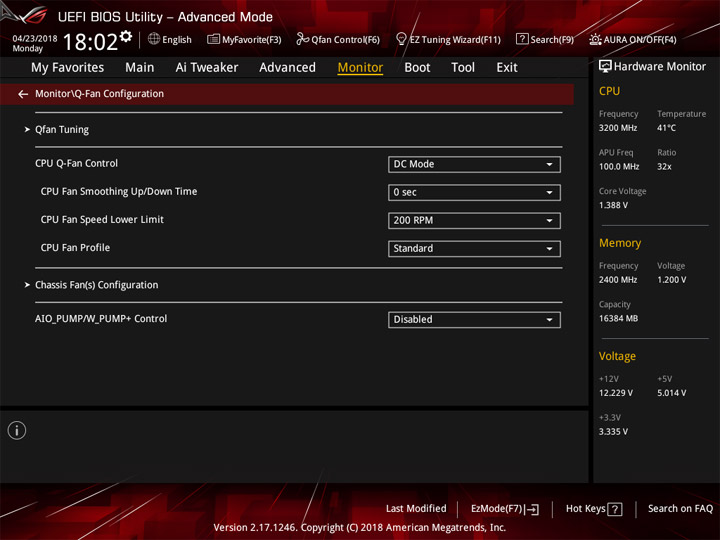720x540 pixels.
Task: Click the Version 2.17.1246 copyright text
Action: [x=360, y=528]
